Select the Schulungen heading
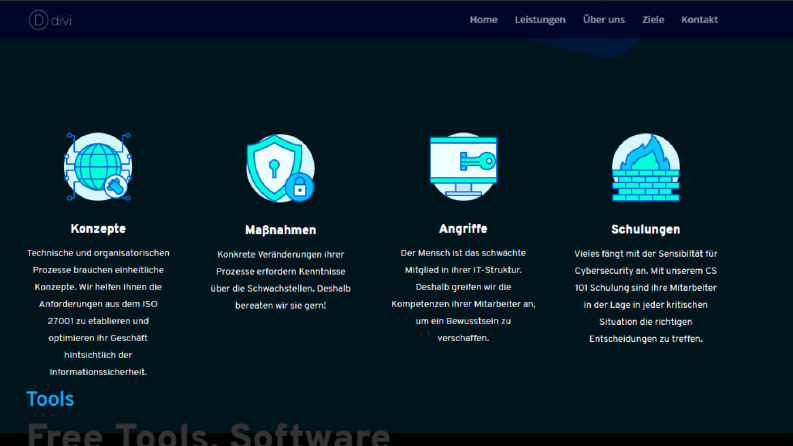The height and width of the screenshot is (446, 793). click(x=646, y=230)
